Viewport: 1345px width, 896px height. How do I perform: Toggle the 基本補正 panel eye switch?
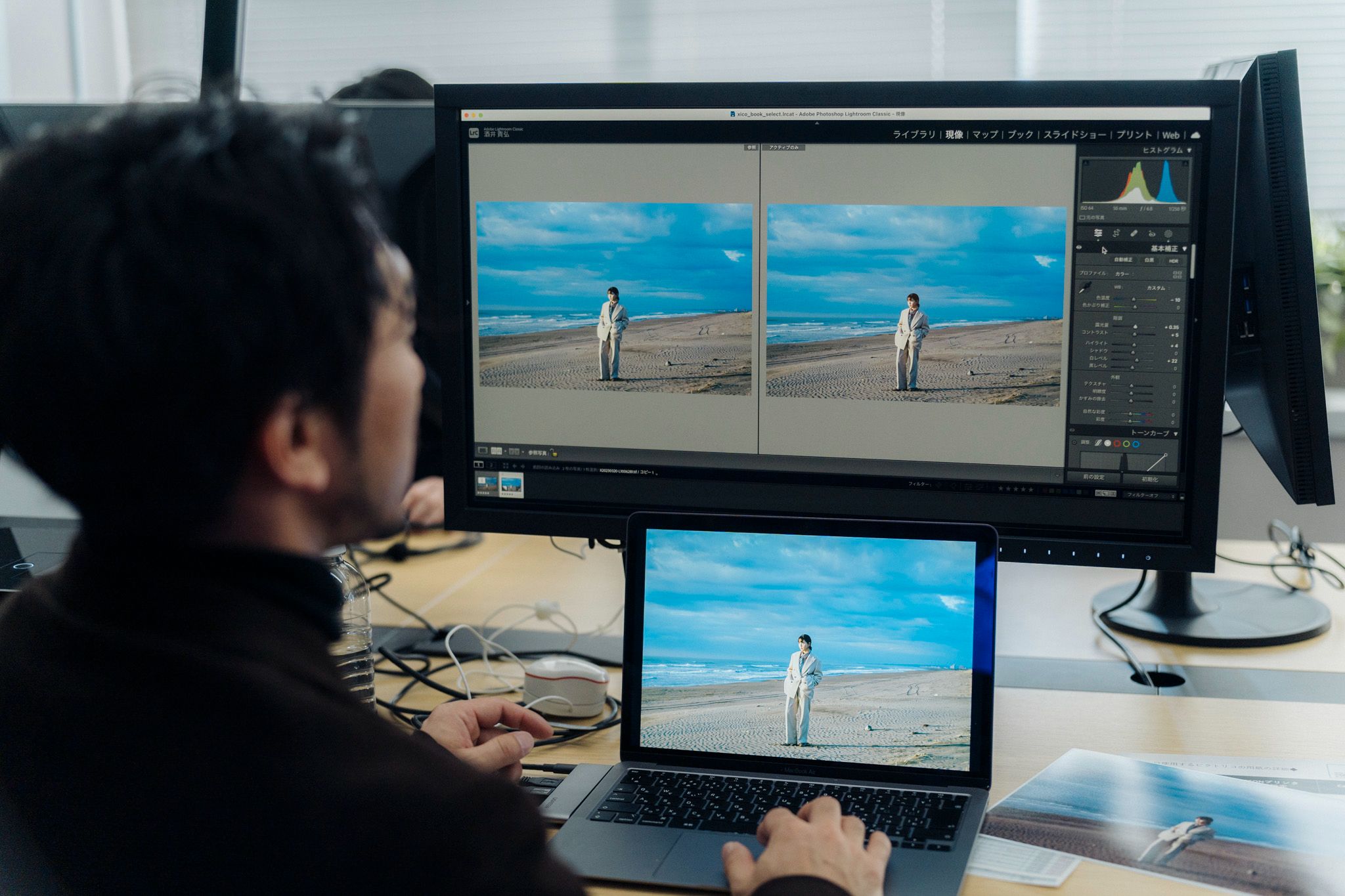click(x=1079, y=247)
